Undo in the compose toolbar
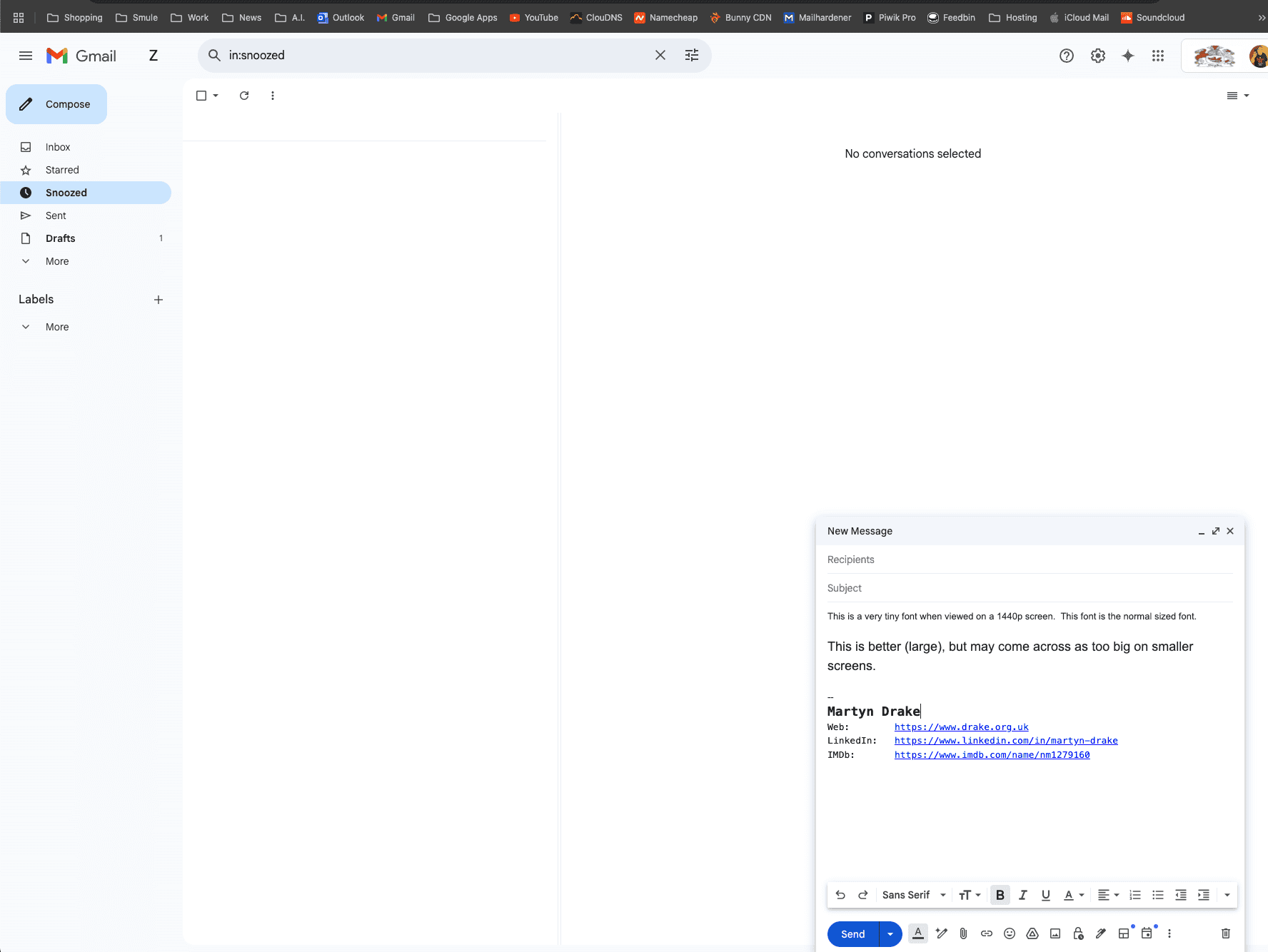Viewport: 1268px width, 952px height. 840,895
